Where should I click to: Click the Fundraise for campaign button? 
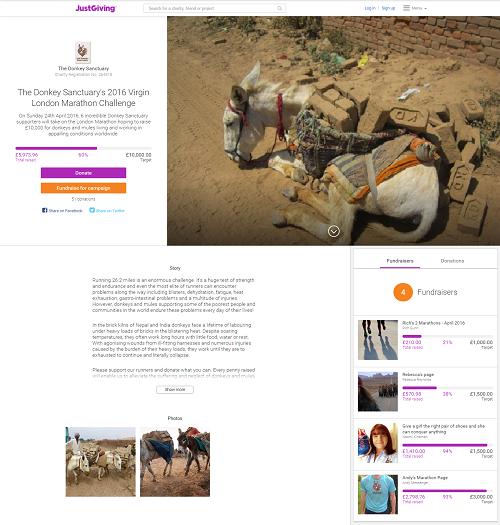pyautogui.click(x=83, y=188)
